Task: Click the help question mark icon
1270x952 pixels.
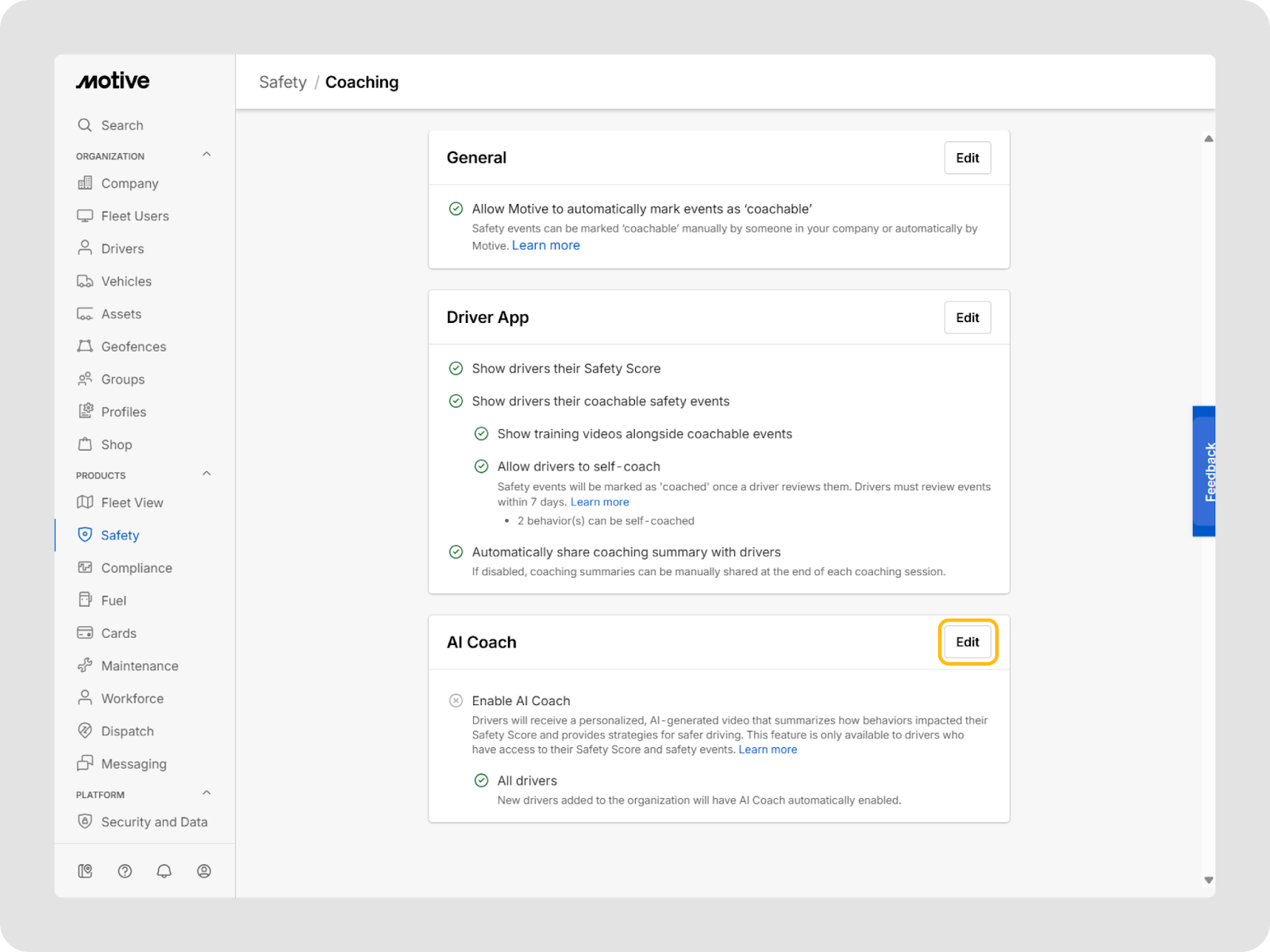Action: (125, 871)
